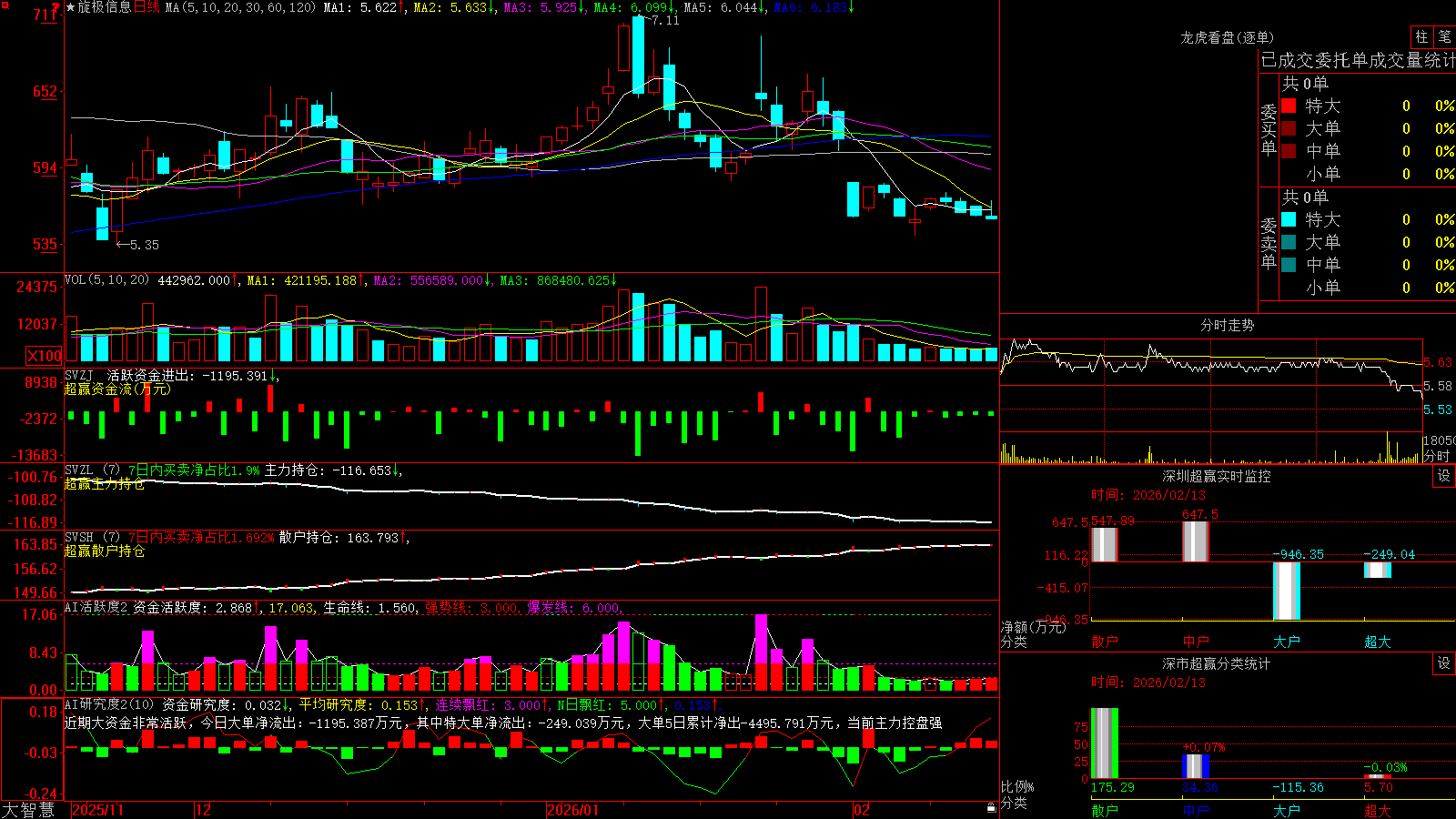1456x819 pixels.
Task: Click the 分时走势 panel title
Action: tap(1228, 325)
